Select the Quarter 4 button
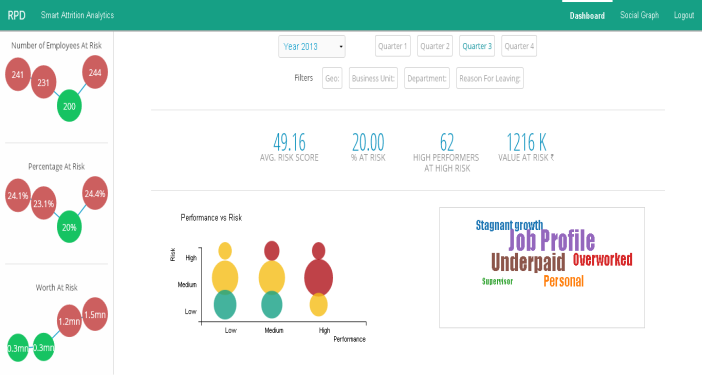The image size is (702, 382). pos(519,46)
